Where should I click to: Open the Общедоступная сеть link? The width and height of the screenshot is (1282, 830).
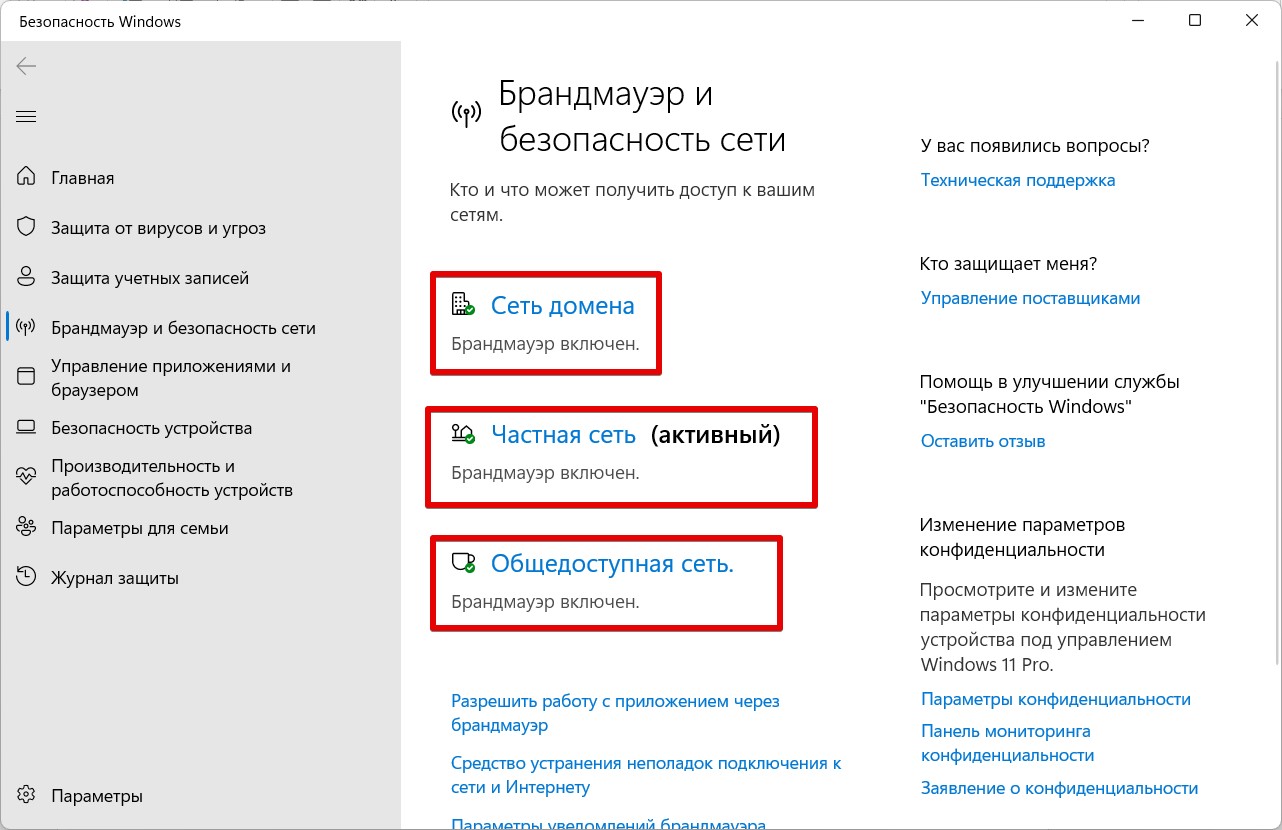[612, 564]
